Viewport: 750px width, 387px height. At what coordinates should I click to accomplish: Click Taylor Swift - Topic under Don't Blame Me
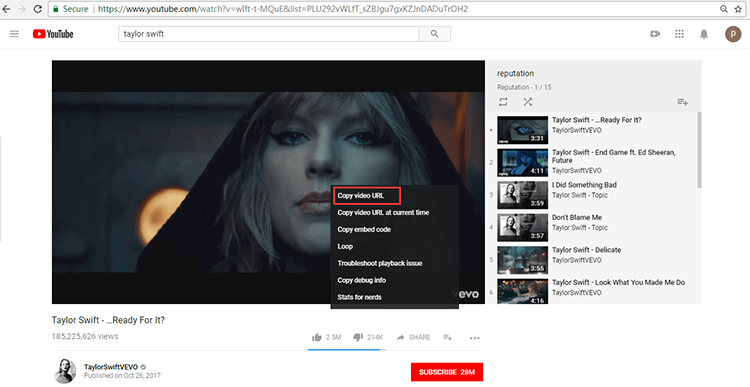(580, 228)
